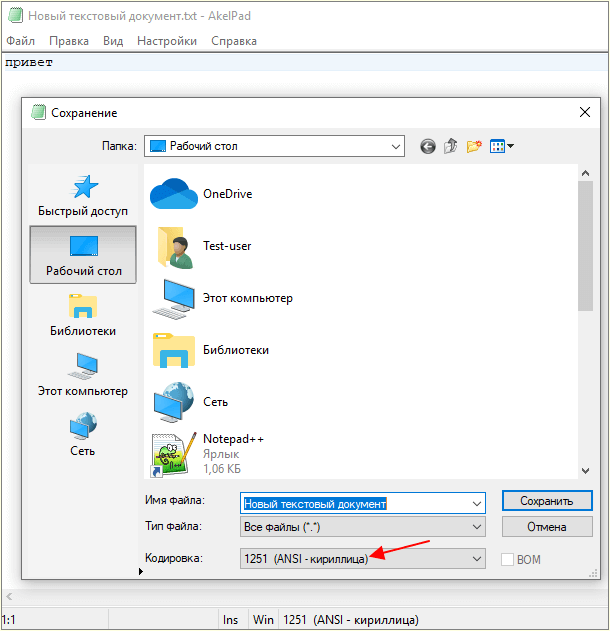
Task: Click the 1:1 cursor position in status bar
Action: [x=9, y=620]
